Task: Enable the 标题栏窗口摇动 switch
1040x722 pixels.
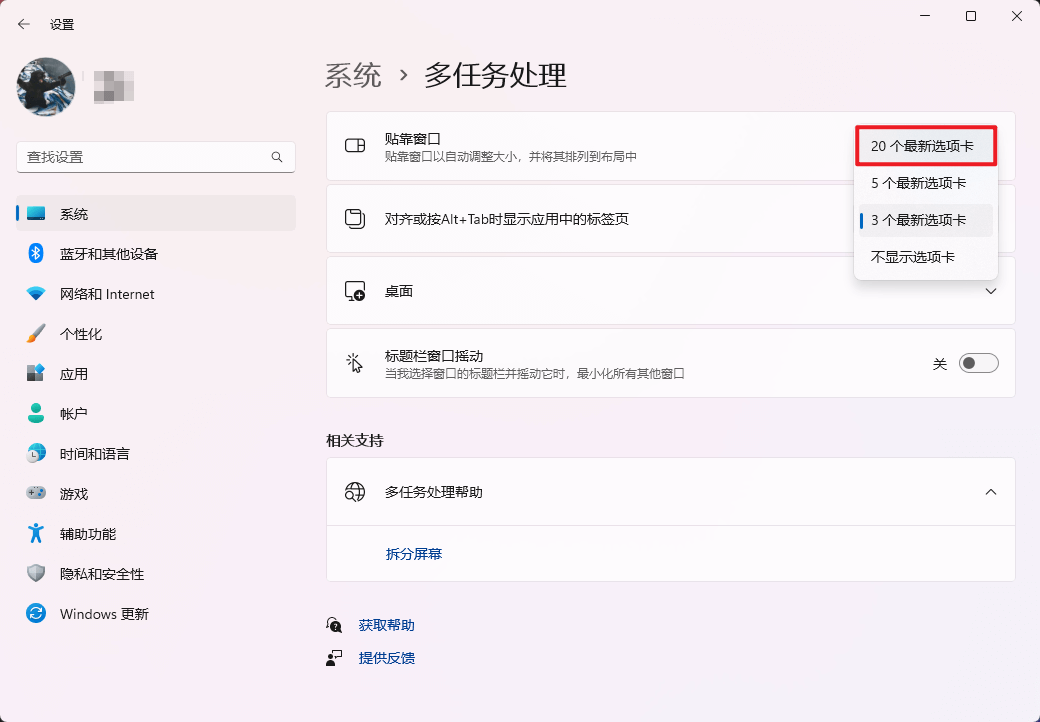Action: pyautogui.click(x=978, y=363)
